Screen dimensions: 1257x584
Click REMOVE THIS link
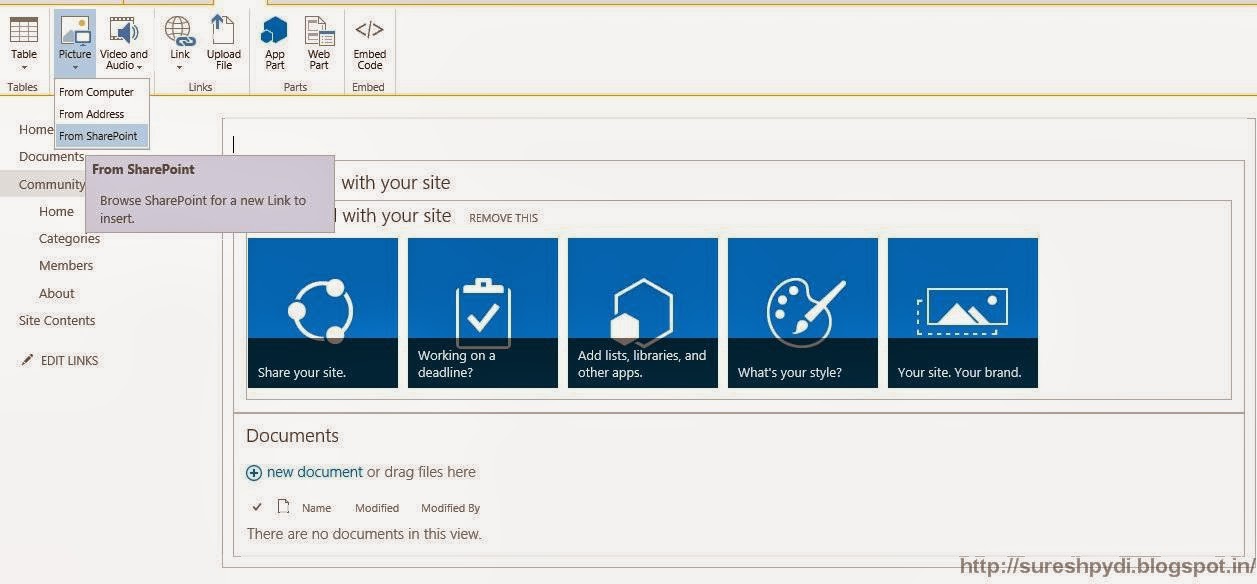coord(503,218)
